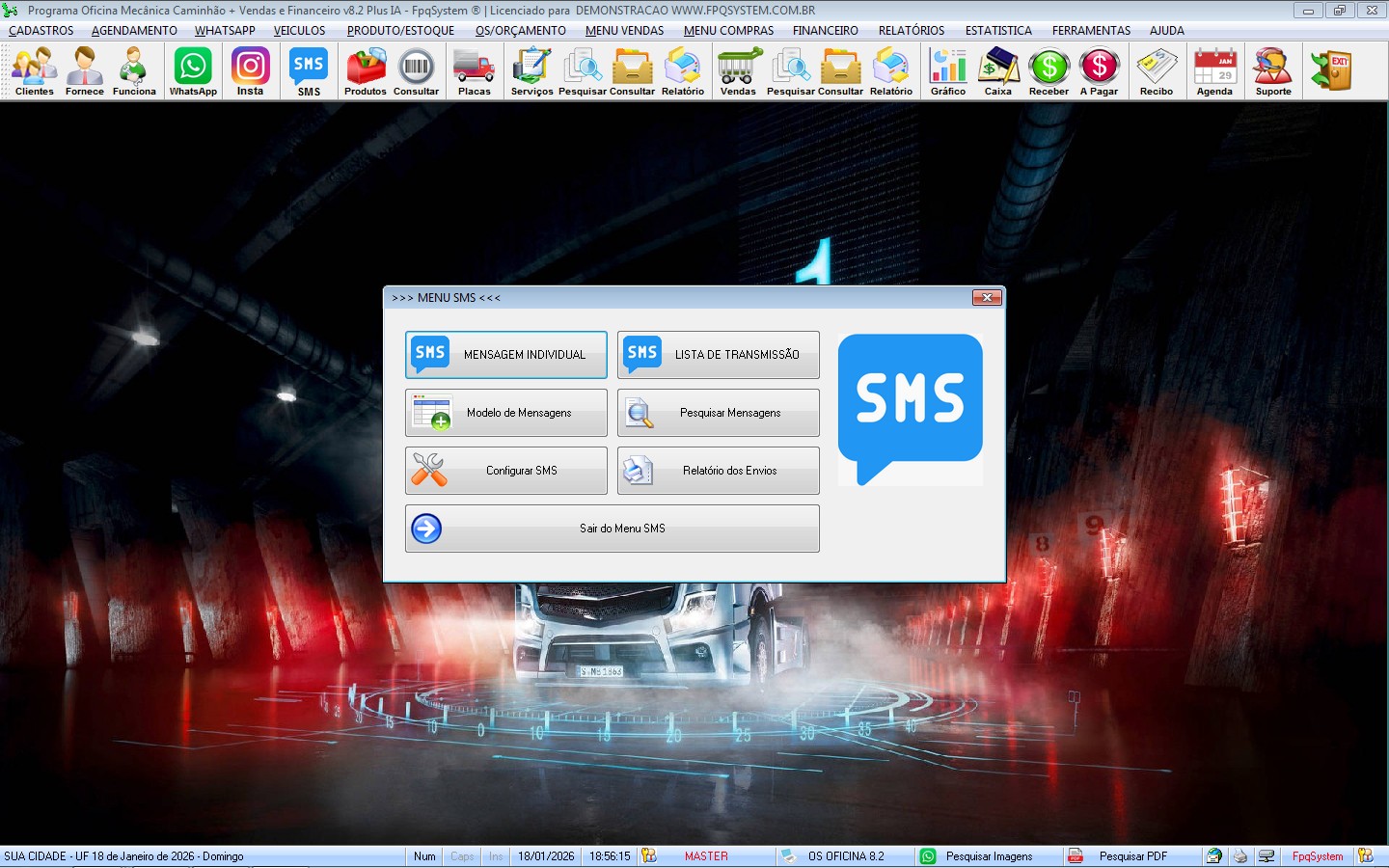Open the FINANCEIRO menu
This screenshot has height=868, width=1389.
point(825,31)
